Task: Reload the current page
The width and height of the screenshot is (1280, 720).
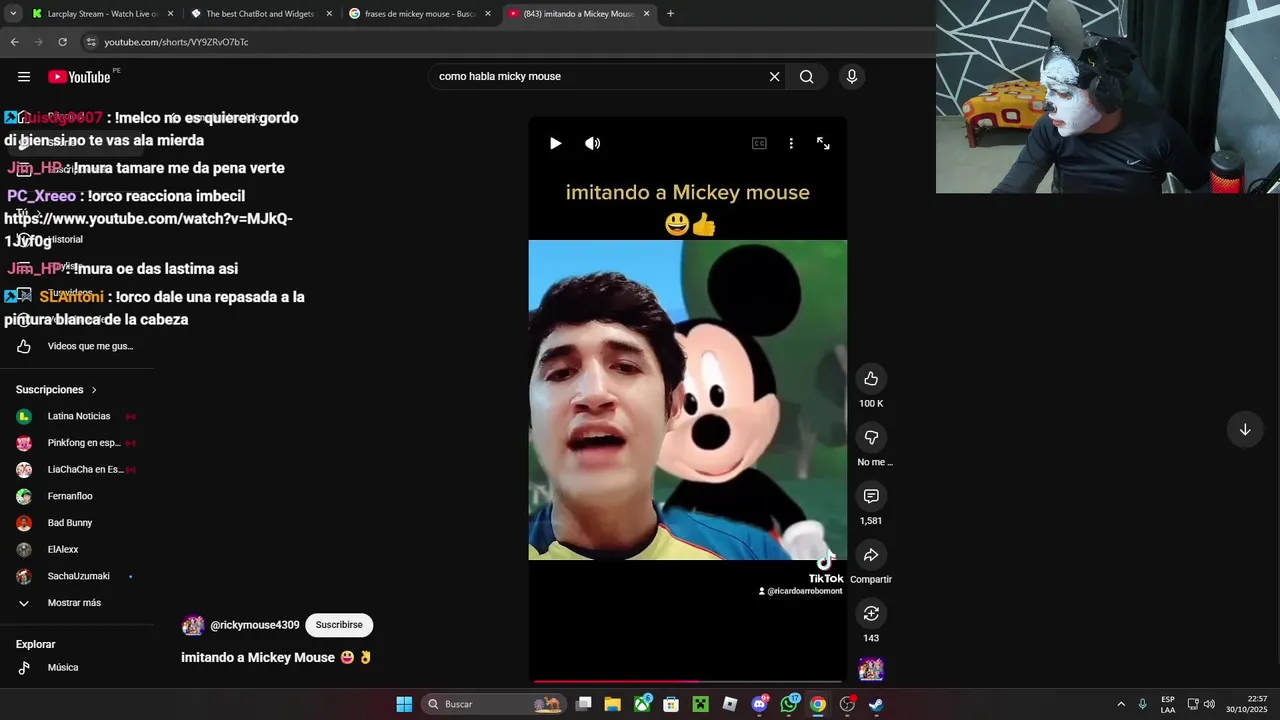Action: point(62,42)
